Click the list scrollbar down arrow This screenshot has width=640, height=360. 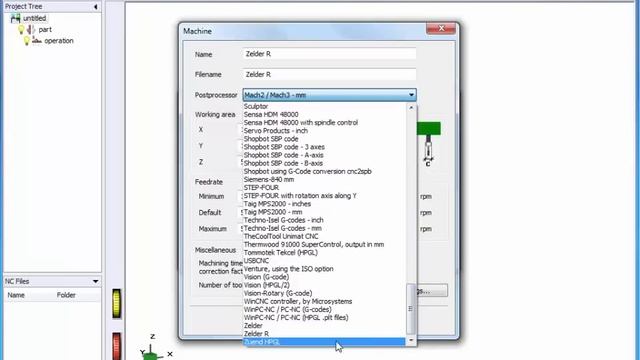411,340
